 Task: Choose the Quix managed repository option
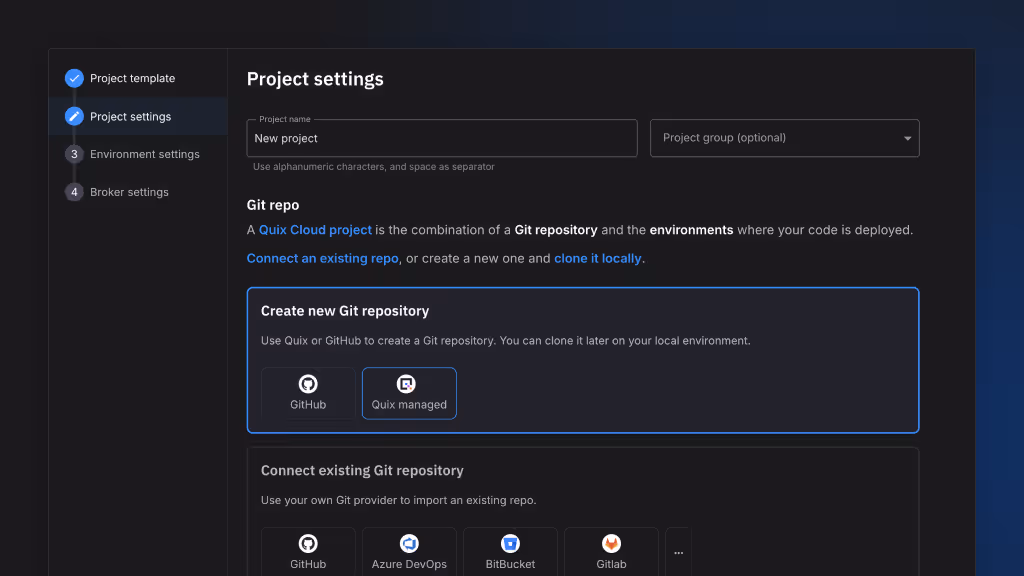[409, 393]
